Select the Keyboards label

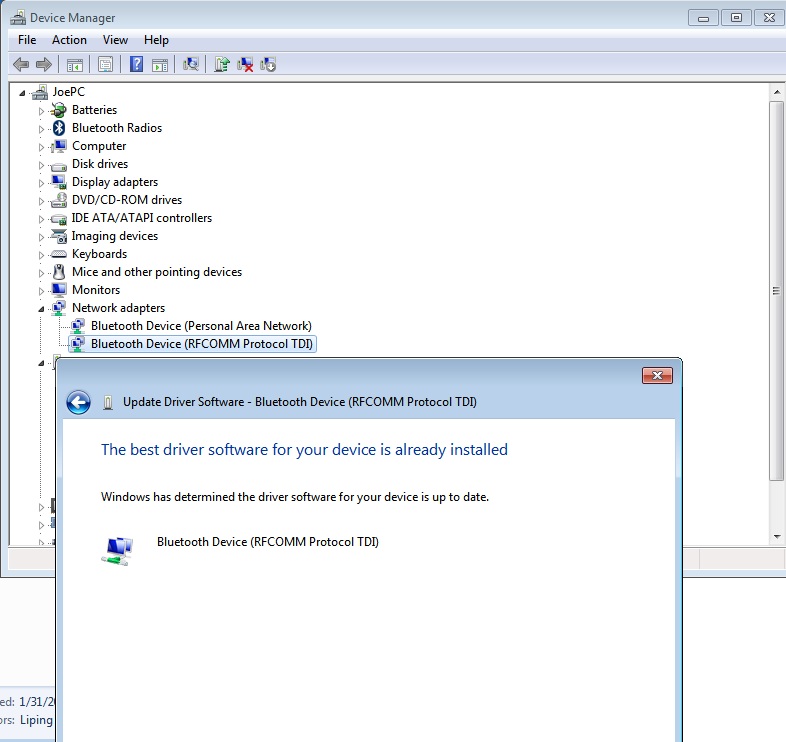click(99, 254)
